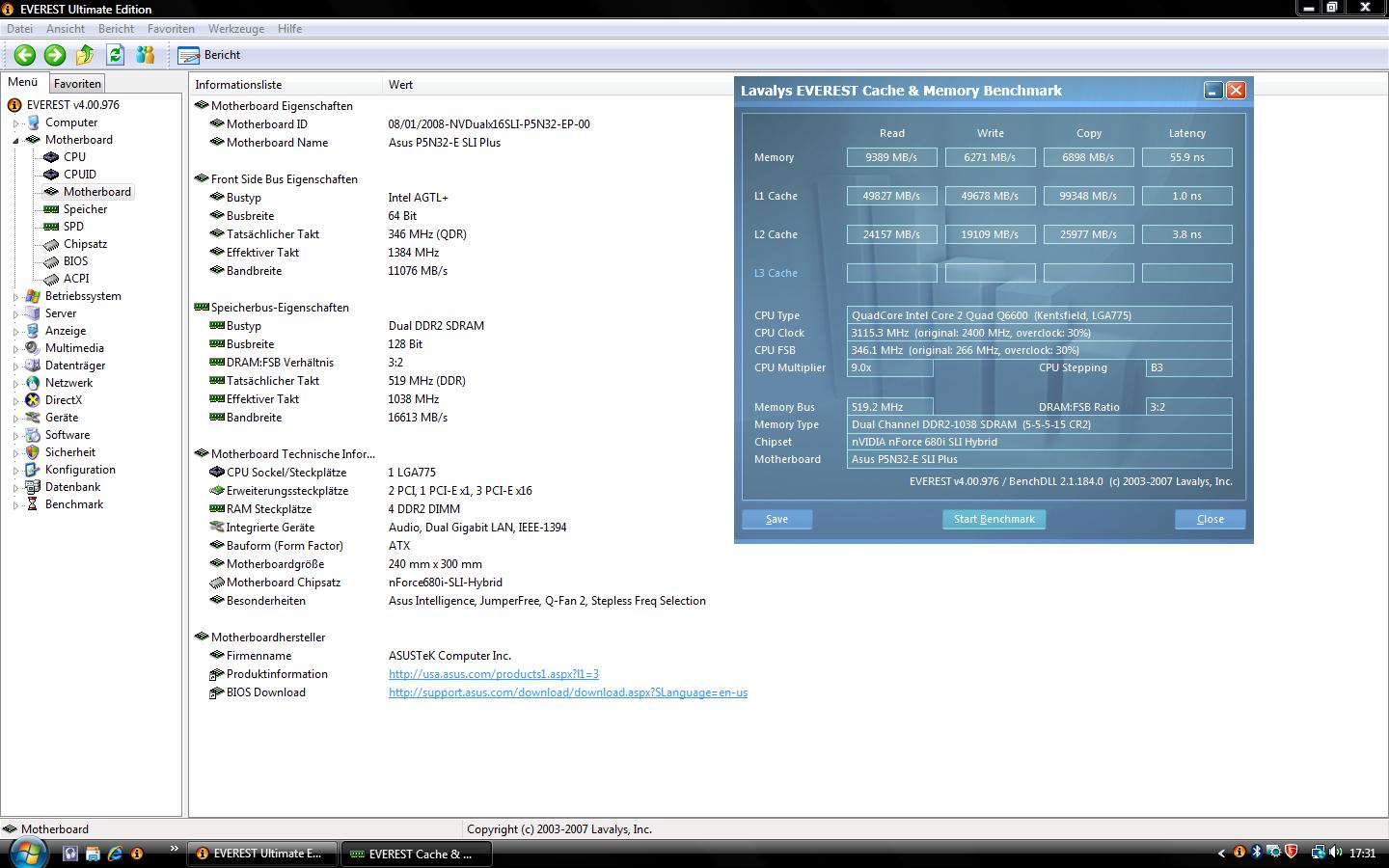Click Start Benchmark button
Viewport: 1389px width, 868px height.
click(994, 519)
